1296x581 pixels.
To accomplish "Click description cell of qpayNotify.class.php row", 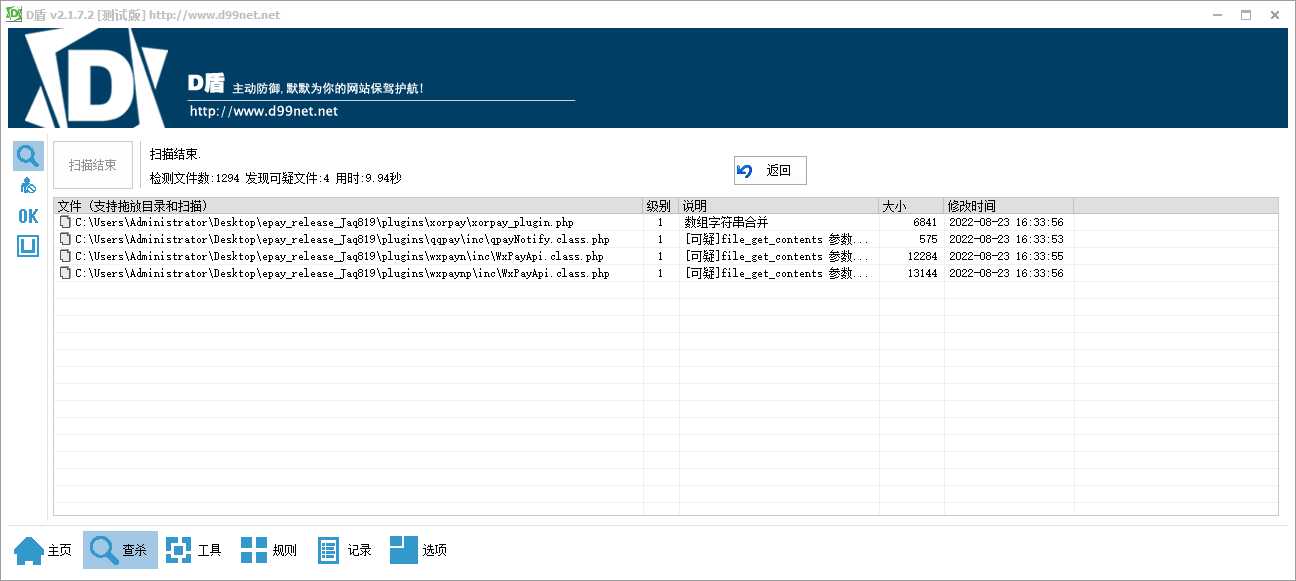I will pyautogui.click(x=777, y=239).
